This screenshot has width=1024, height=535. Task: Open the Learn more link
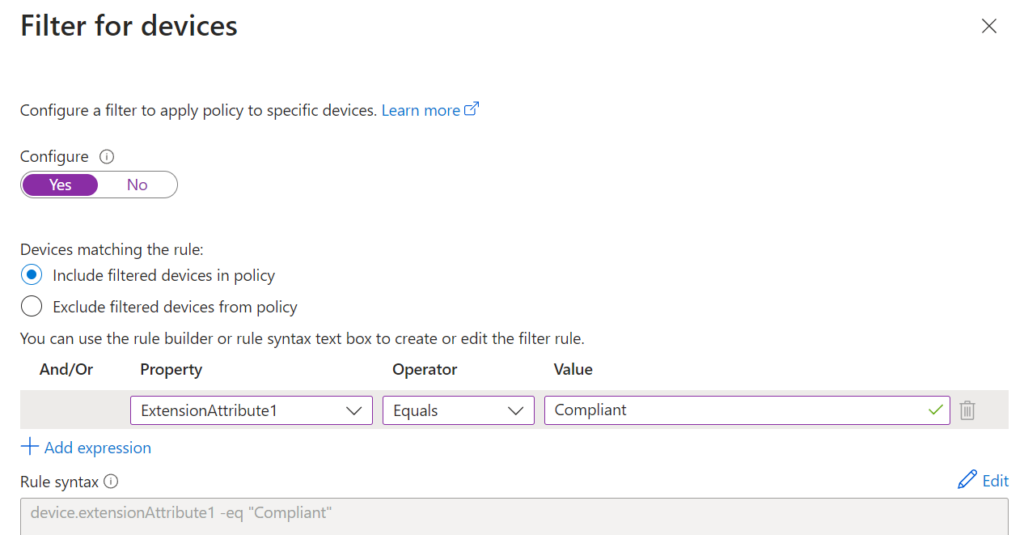421,110
